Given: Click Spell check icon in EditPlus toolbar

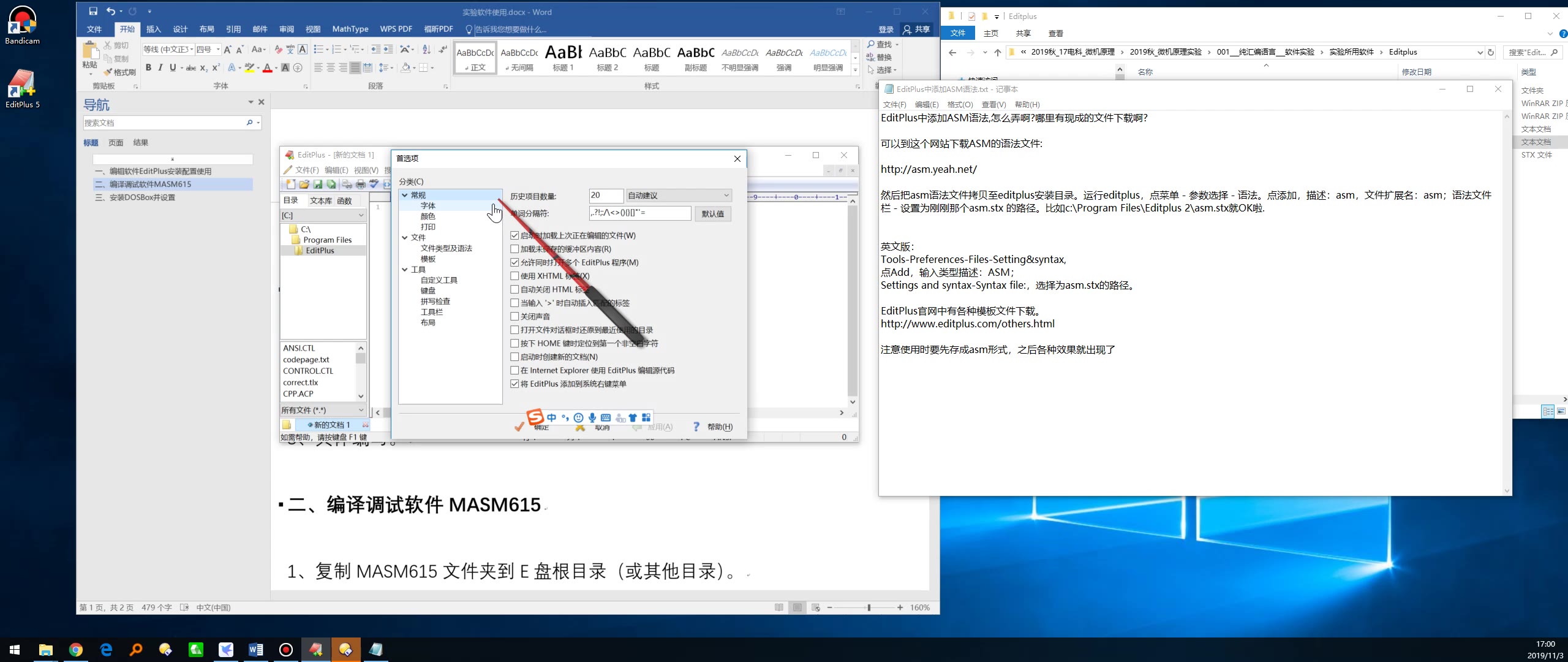Looking at the screenshot, I should (374, 185).
